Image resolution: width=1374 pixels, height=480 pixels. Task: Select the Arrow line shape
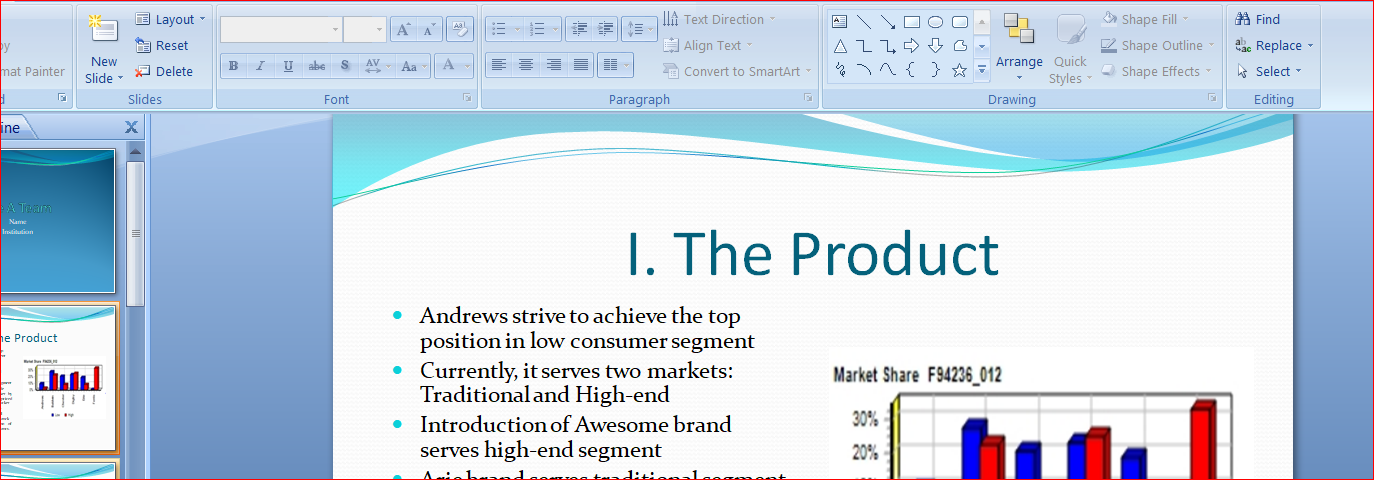[888, 21]
